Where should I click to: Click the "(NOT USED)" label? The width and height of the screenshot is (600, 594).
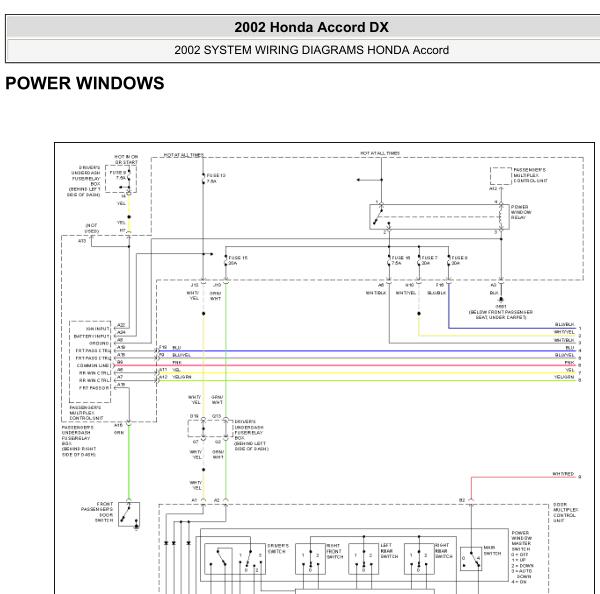tap(91, 228)
